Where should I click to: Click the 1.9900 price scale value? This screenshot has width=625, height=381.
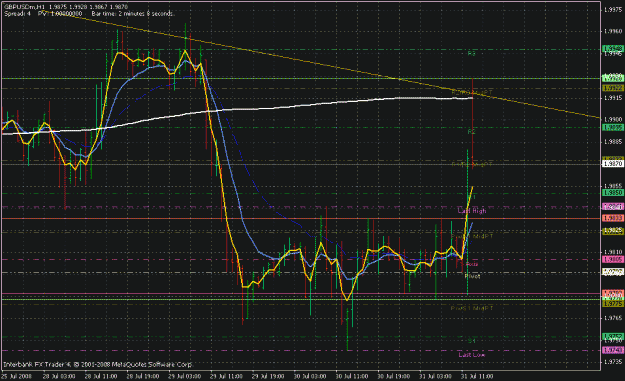pyautogui.click(x=614, y=120)
